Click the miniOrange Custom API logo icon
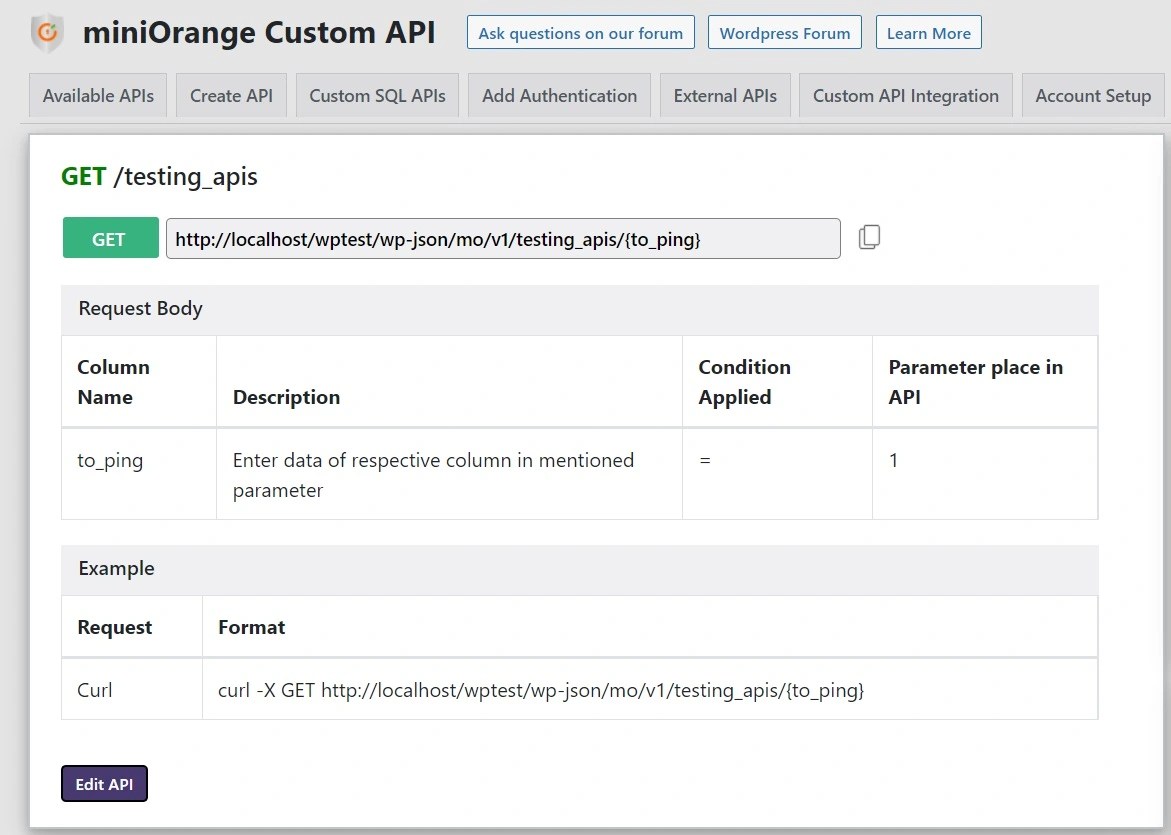The image size is (1171, 835). point(46,31)
